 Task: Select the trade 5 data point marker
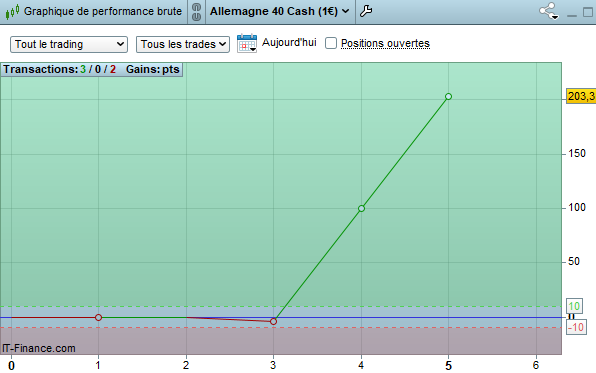pos(448,97)
